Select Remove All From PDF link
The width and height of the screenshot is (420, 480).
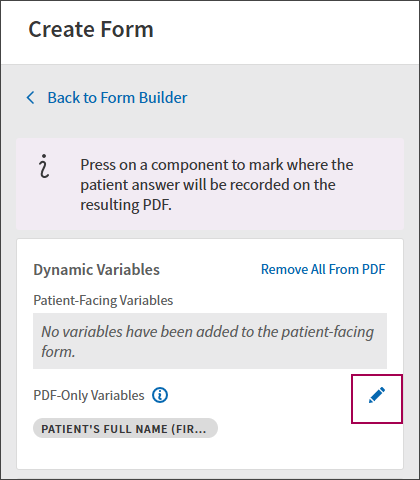point(323,269)
